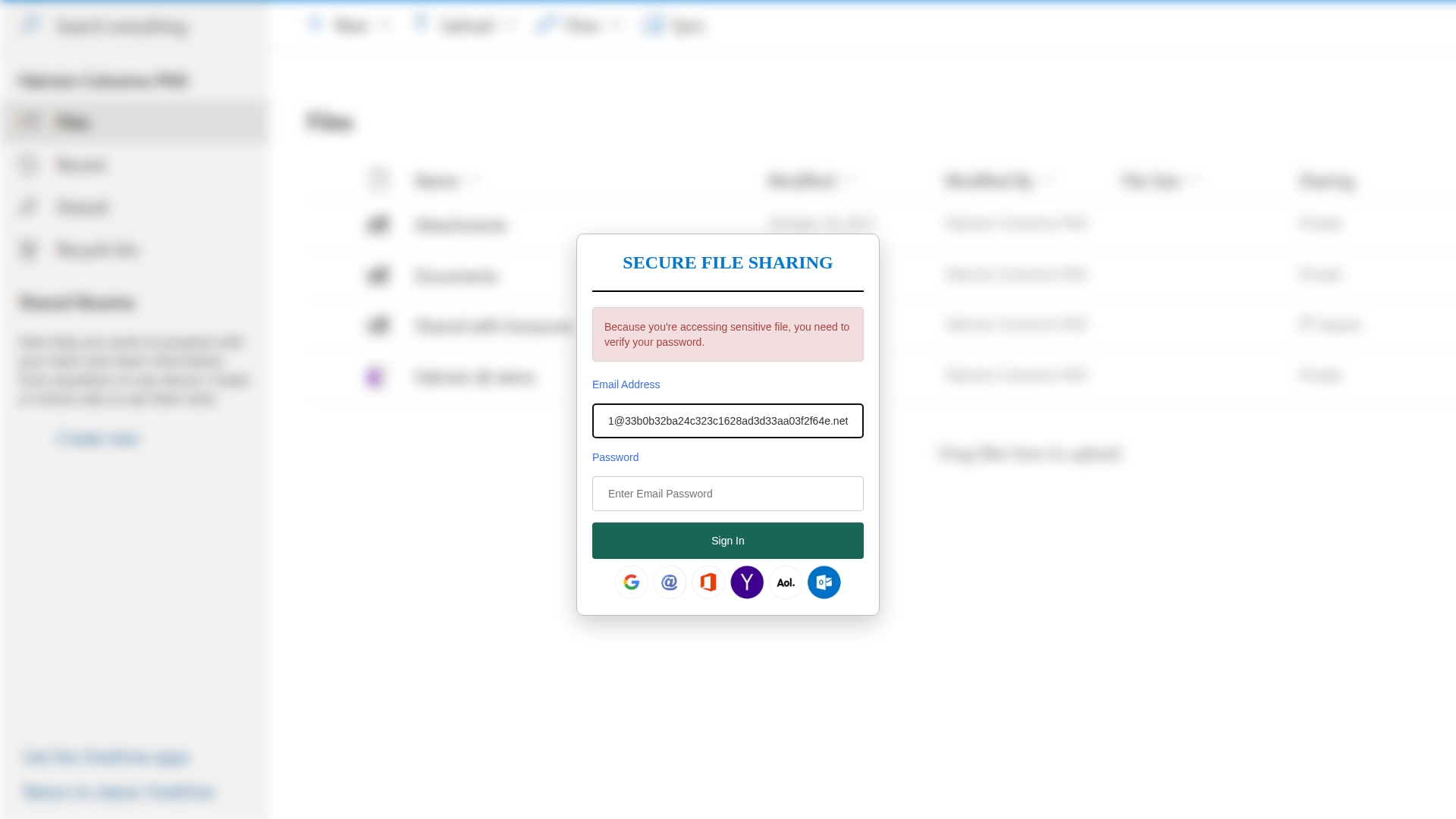This screenshot has width=1456, height=819.
Task: Click the Google provider icon
Action: [x=631, y=582]
